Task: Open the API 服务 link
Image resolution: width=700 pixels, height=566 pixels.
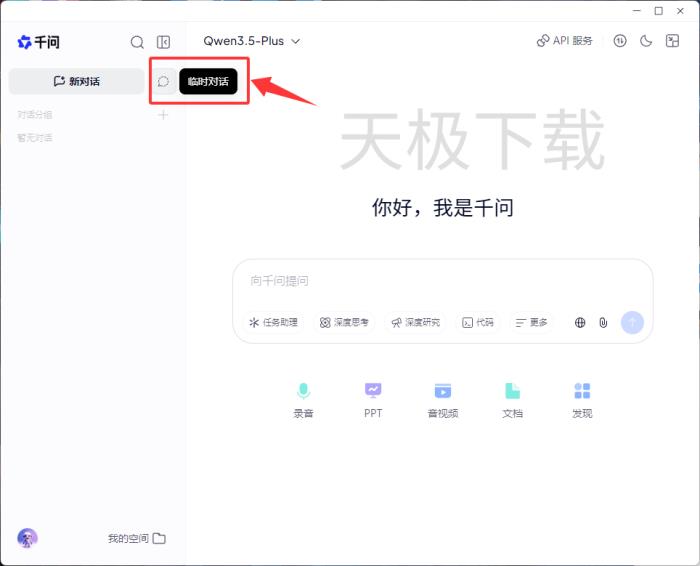Action: click(x=565, y=41)
